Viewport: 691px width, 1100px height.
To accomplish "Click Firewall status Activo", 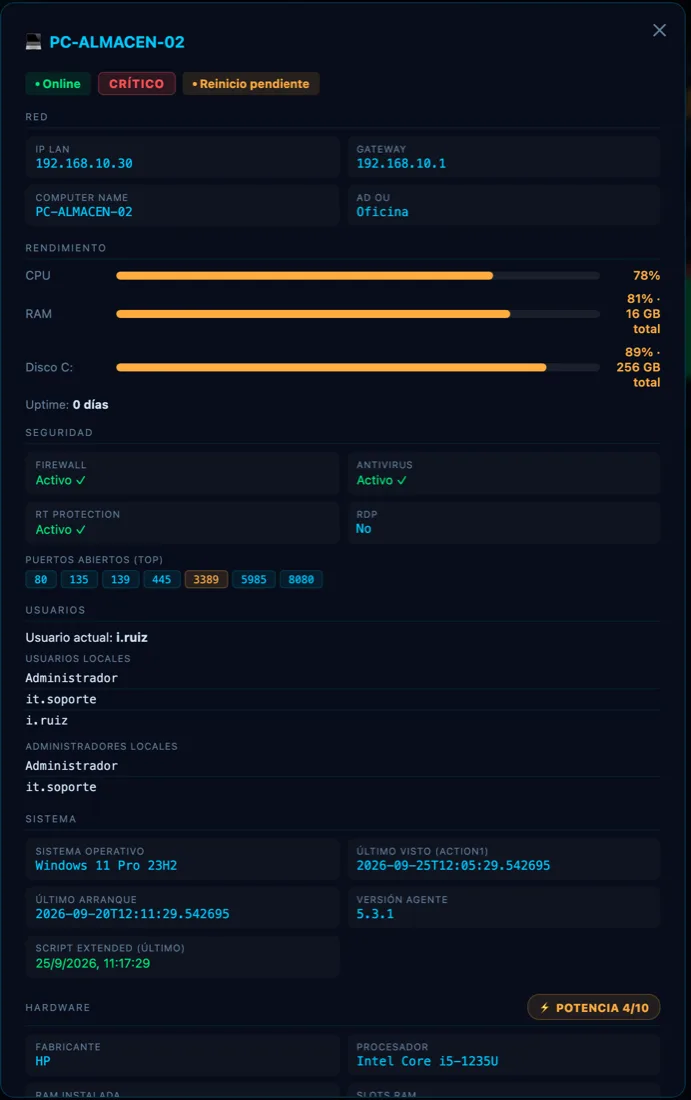I will pyautogui.click(x=61, y=481).
